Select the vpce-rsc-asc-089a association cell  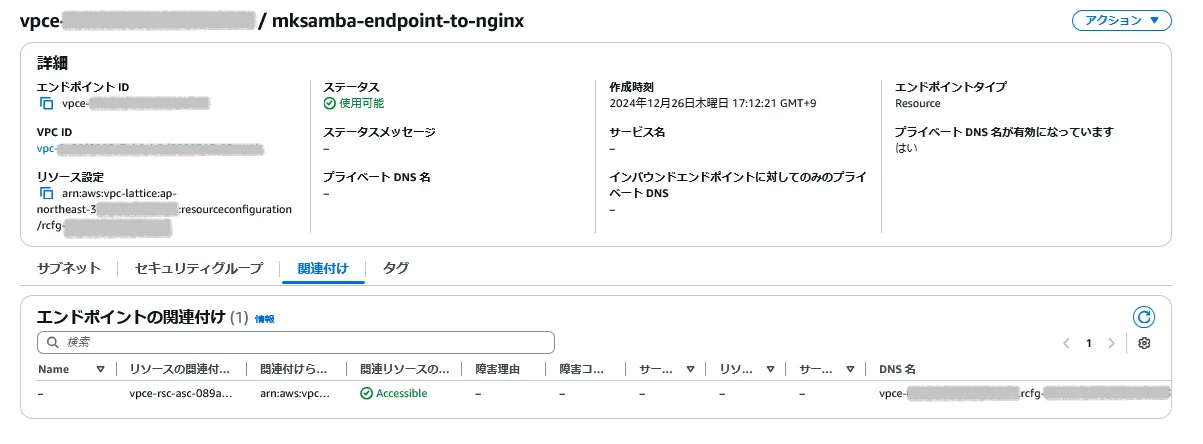181,394
